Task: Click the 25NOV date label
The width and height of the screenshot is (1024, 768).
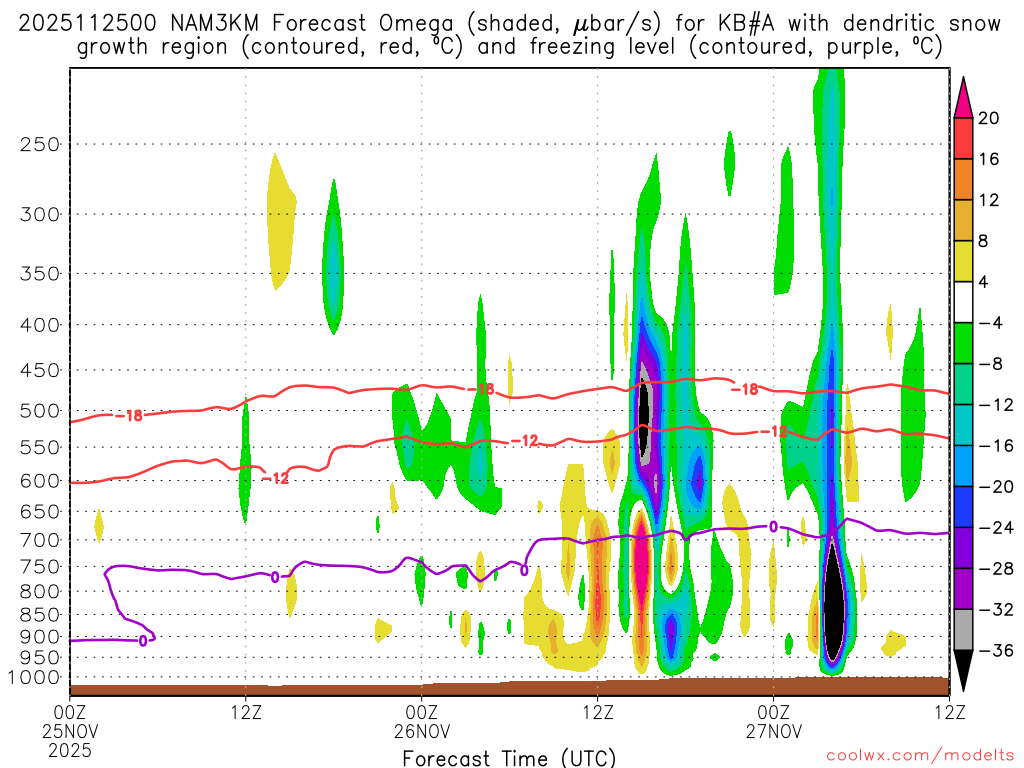Action: 70,731
